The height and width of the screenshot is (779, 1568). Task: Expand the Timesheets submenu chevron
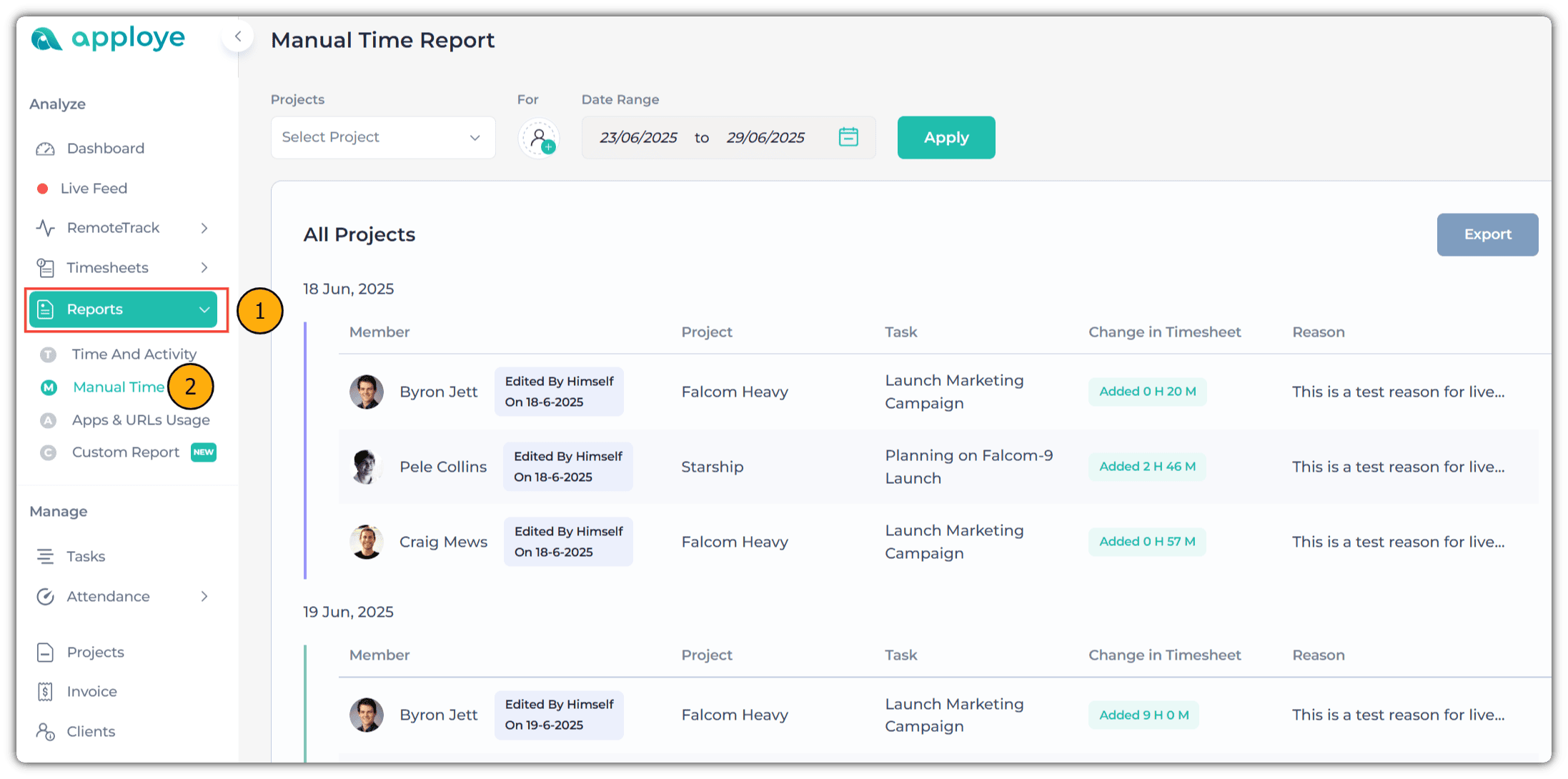click(204, 268)
